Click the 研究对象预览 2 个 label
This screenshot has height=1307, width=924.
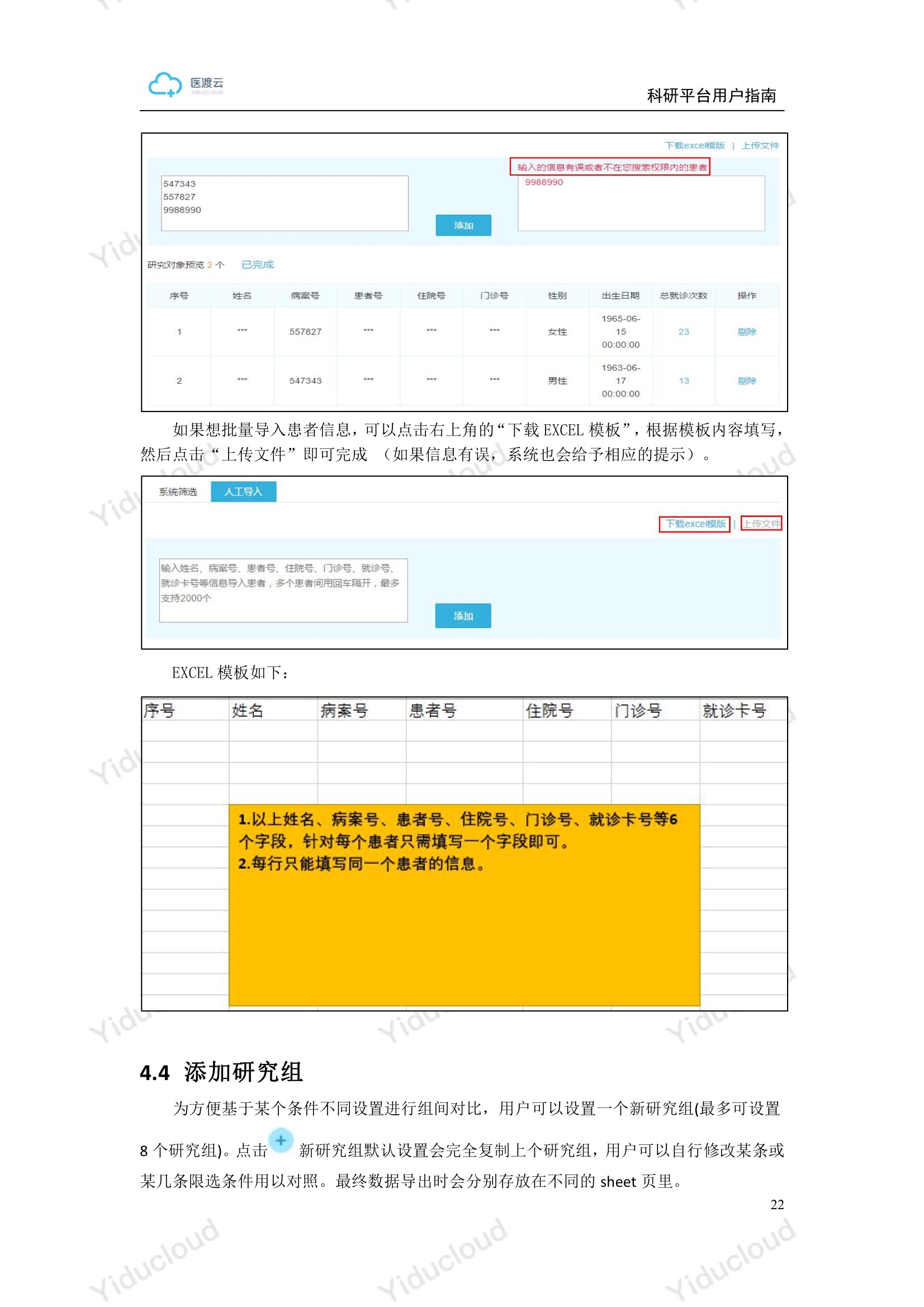(186, 265)
